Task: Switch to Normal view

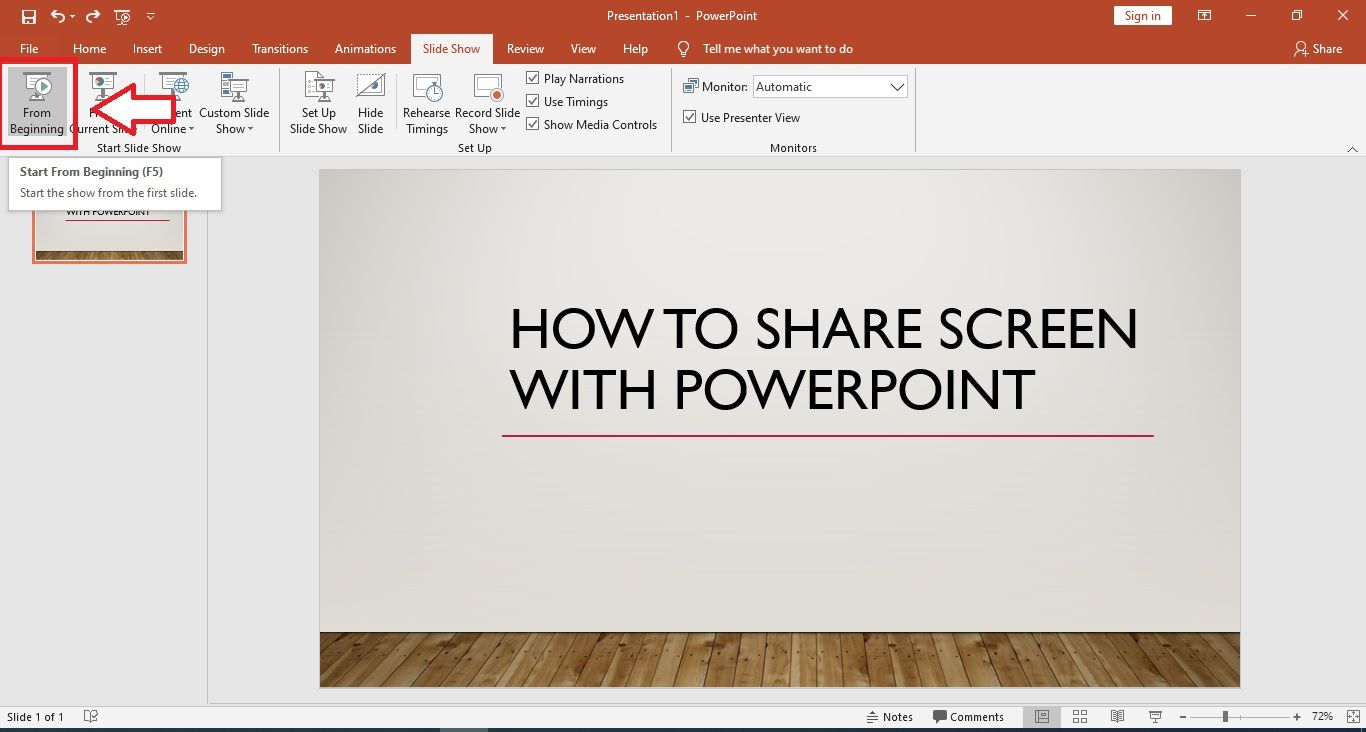Action: click(1042, 716)
